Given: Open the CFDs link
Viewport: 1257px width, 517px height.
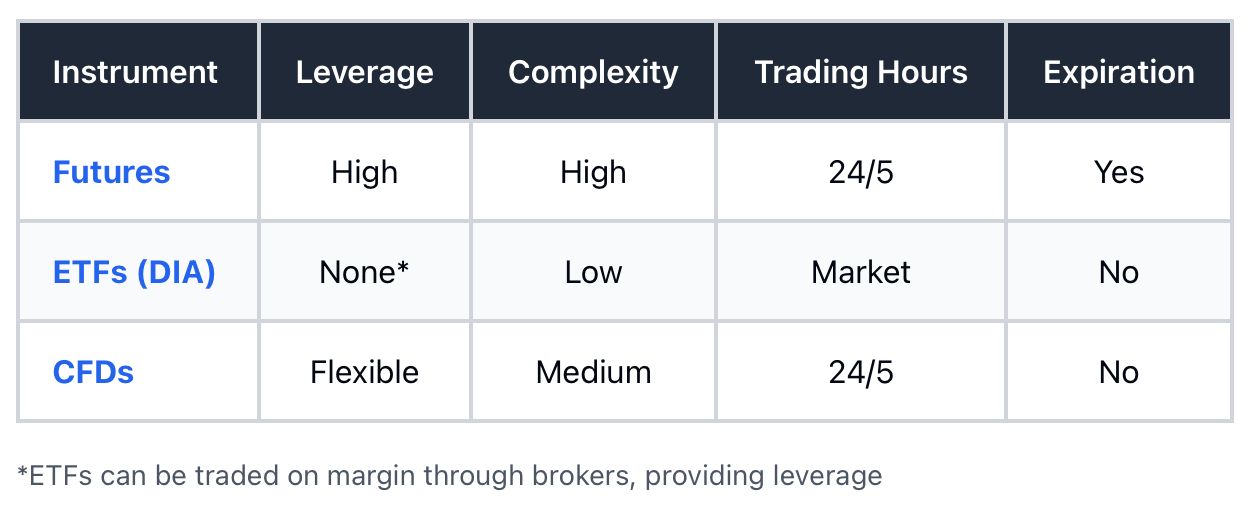Looking at the screenshot, I should point(93,372).
